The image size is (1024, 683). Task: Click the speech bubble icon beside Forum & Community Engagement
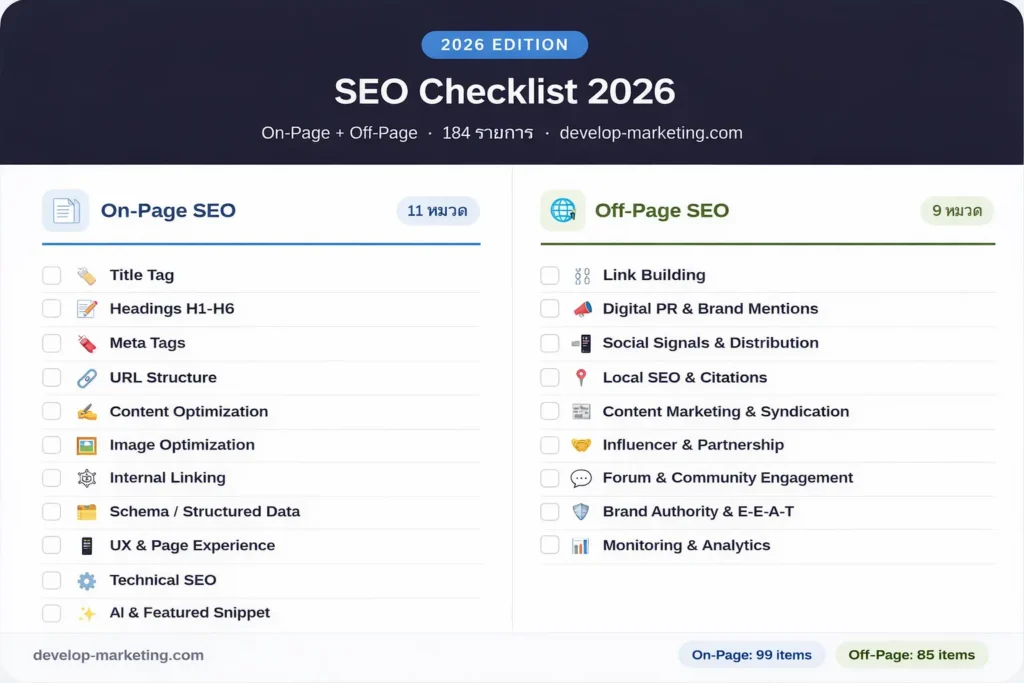581,478
